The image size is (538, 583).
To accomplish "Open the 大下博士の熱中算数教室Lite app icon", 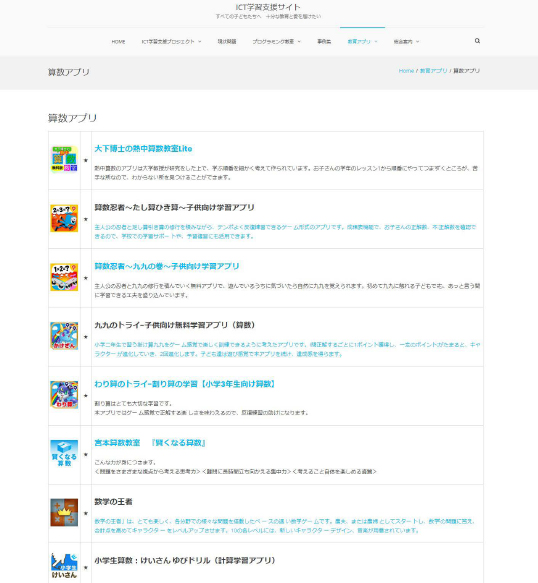I will (64, 160).
